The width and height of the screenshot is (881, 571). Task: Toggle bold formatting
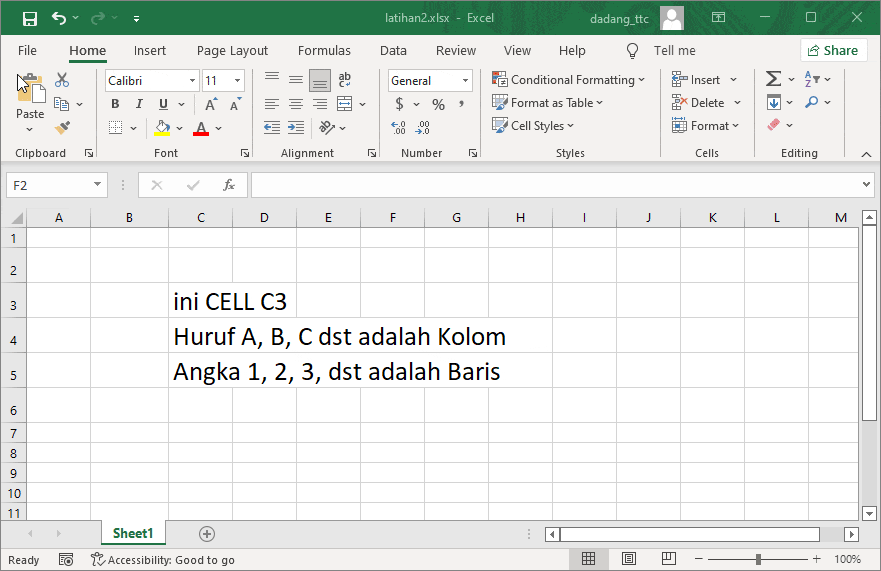tap(115, 104)
